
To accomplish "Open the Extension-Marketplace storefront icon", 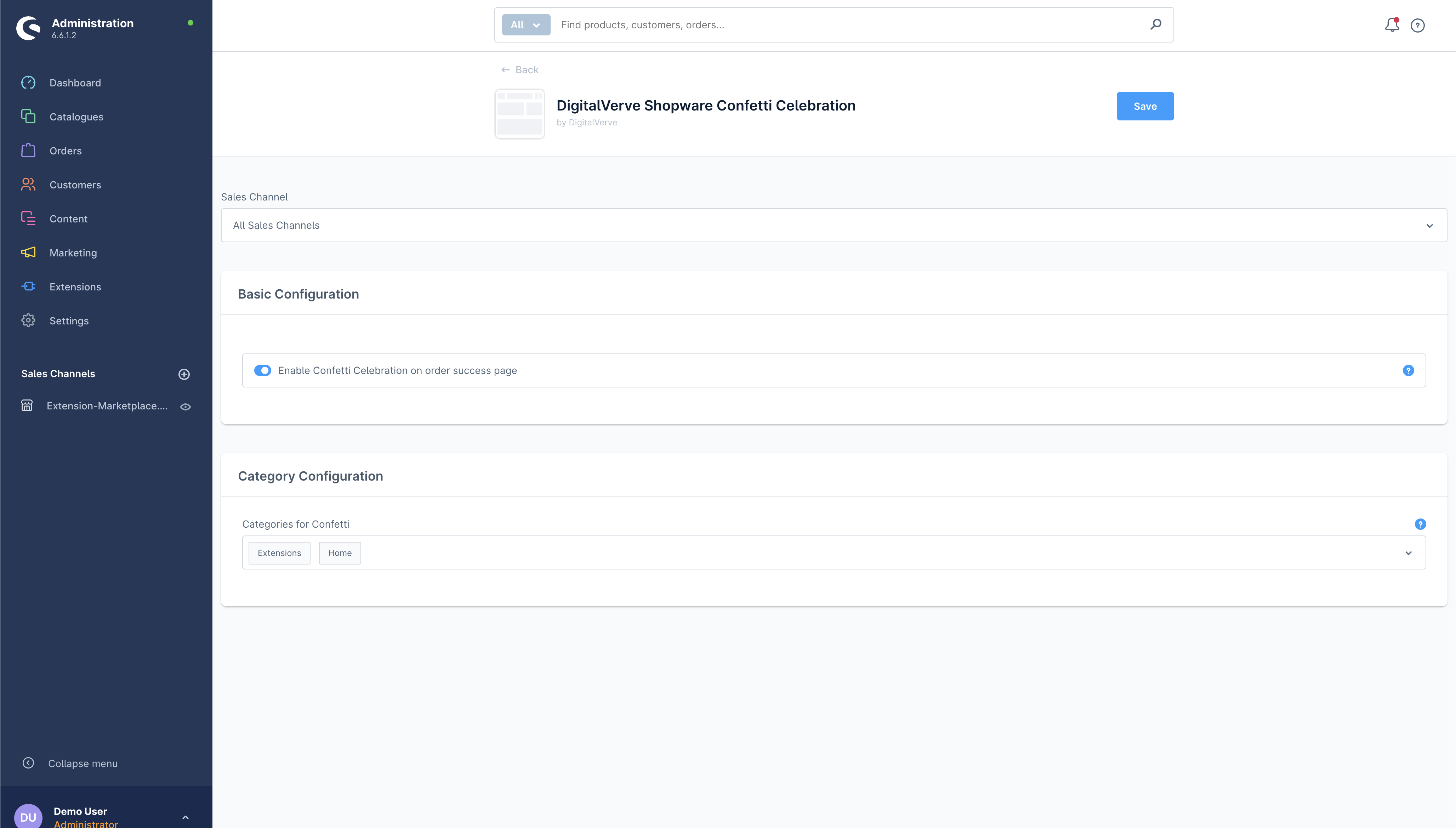I will (27, 406).
